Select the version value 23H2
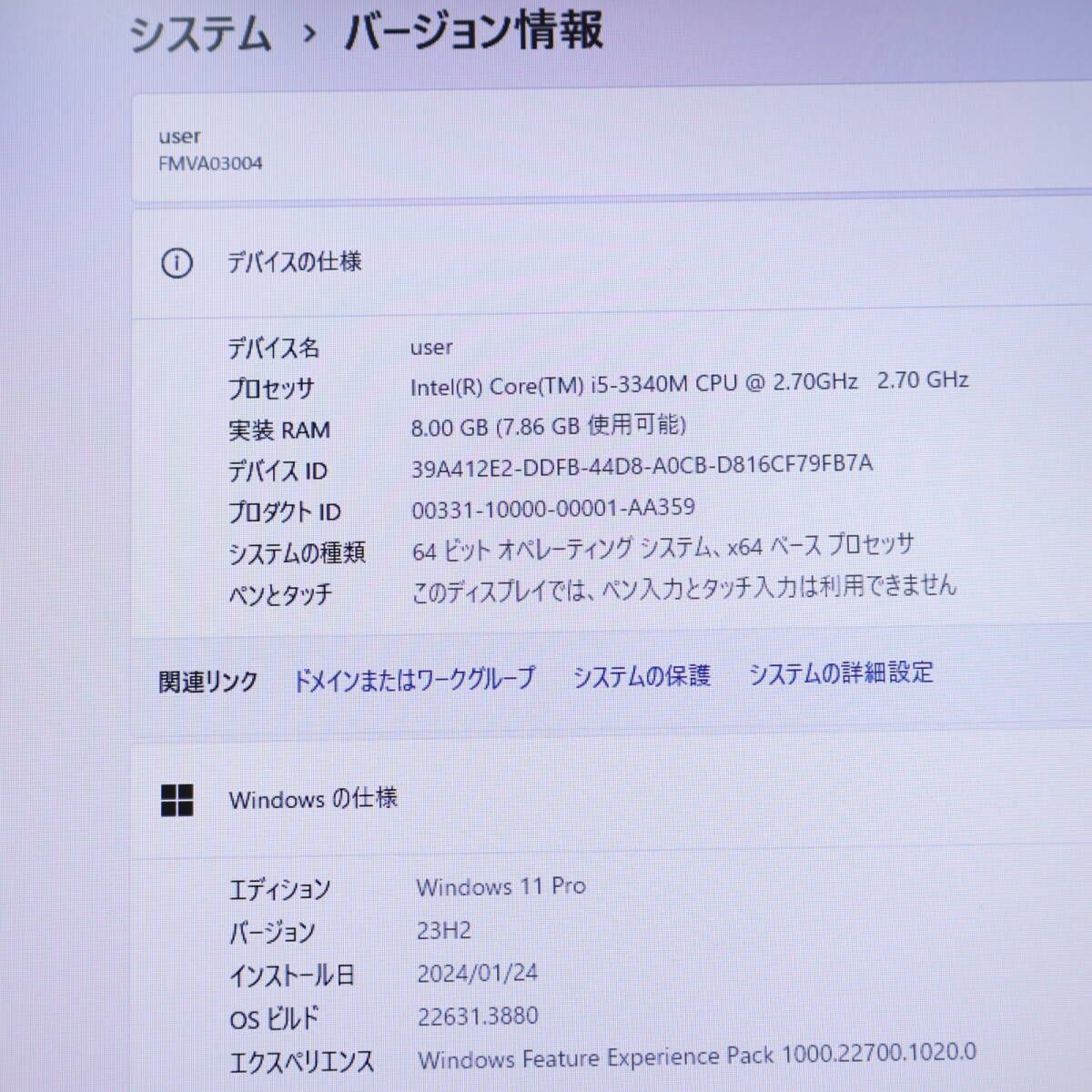 tap(444, 930)
